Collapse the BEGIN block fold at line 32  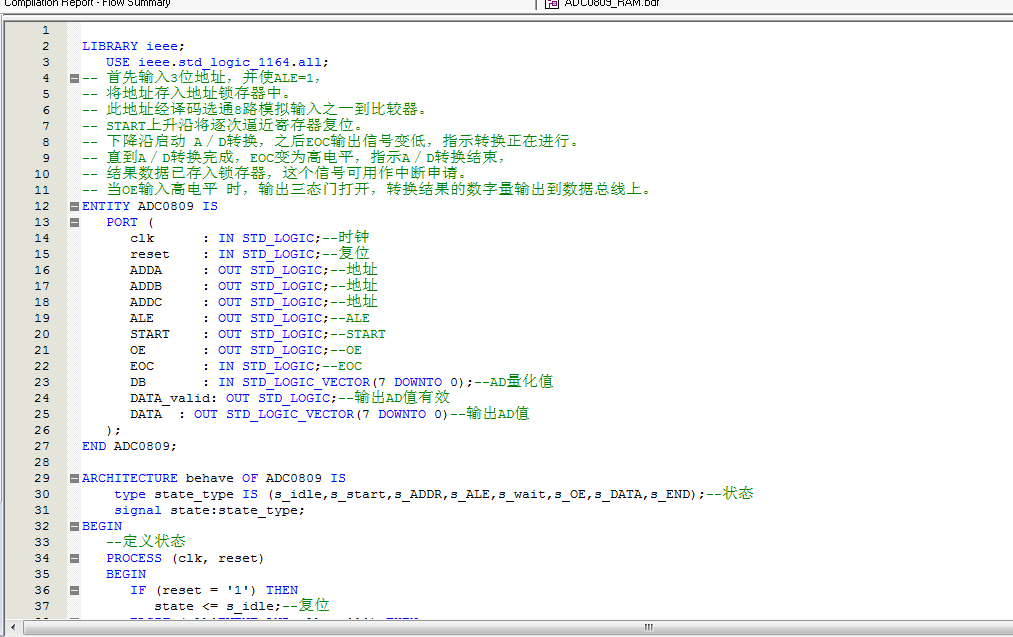74,526
